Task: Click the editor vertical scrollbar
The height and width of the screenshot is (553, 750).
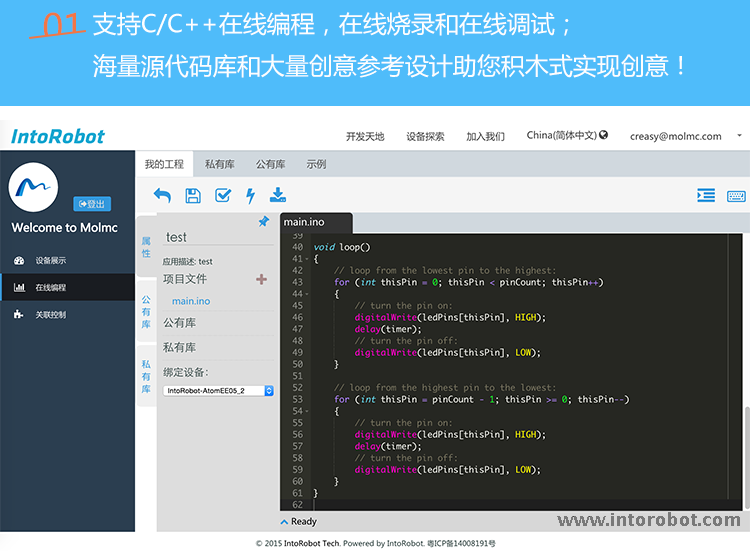Action: [747, 457]
